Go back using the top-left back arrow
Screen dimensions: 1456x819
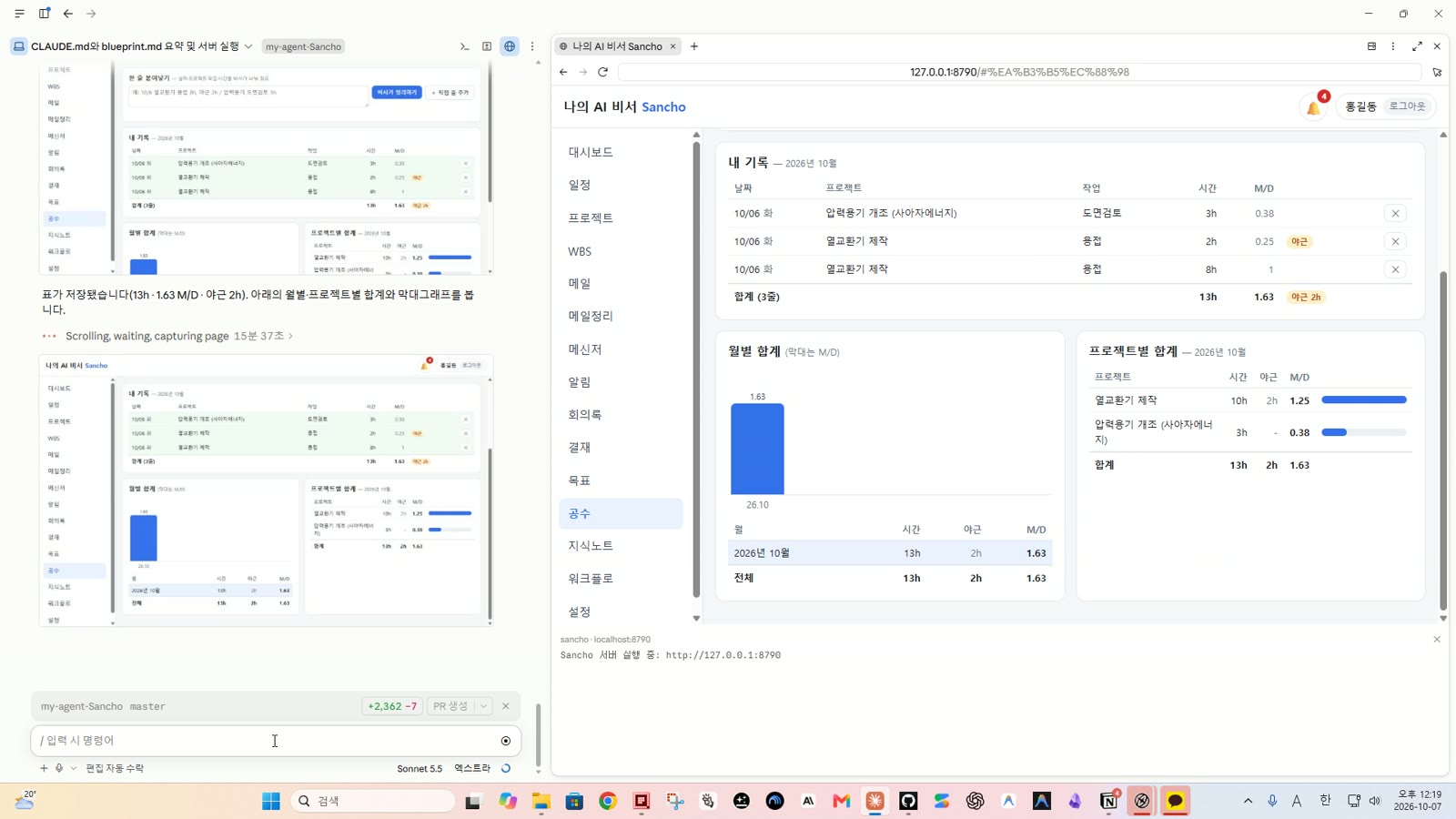[68, 14]
